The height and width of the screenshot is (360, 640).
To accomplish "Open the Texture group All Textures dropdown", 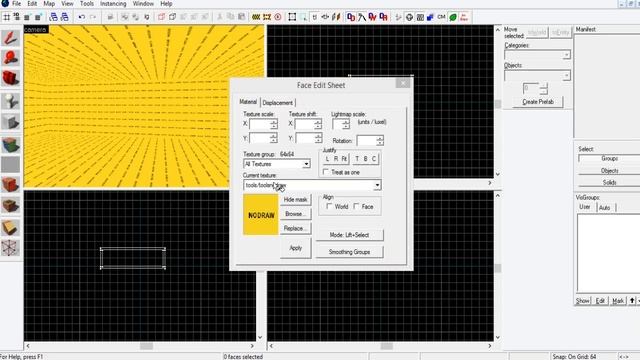I will (277, 164).
